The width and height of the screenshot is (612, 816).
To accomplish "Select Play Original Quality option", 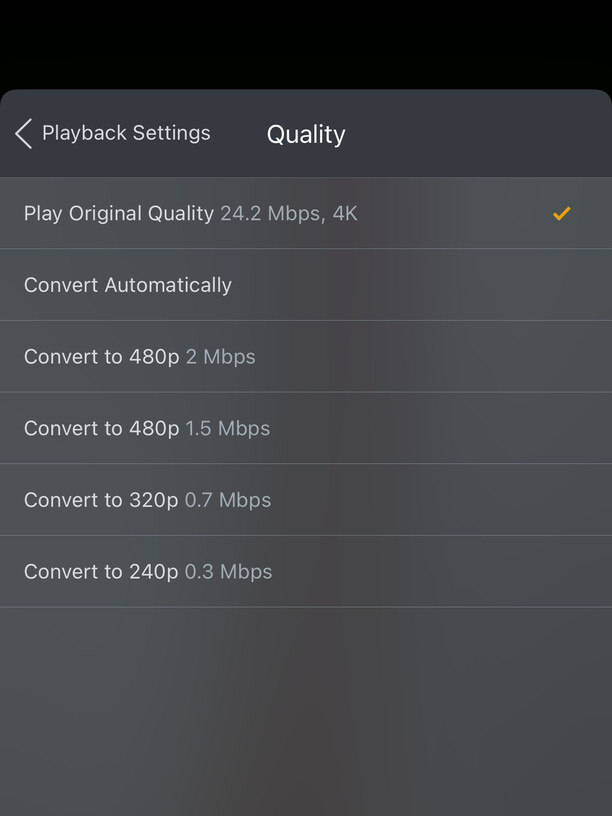I will 119,214.
